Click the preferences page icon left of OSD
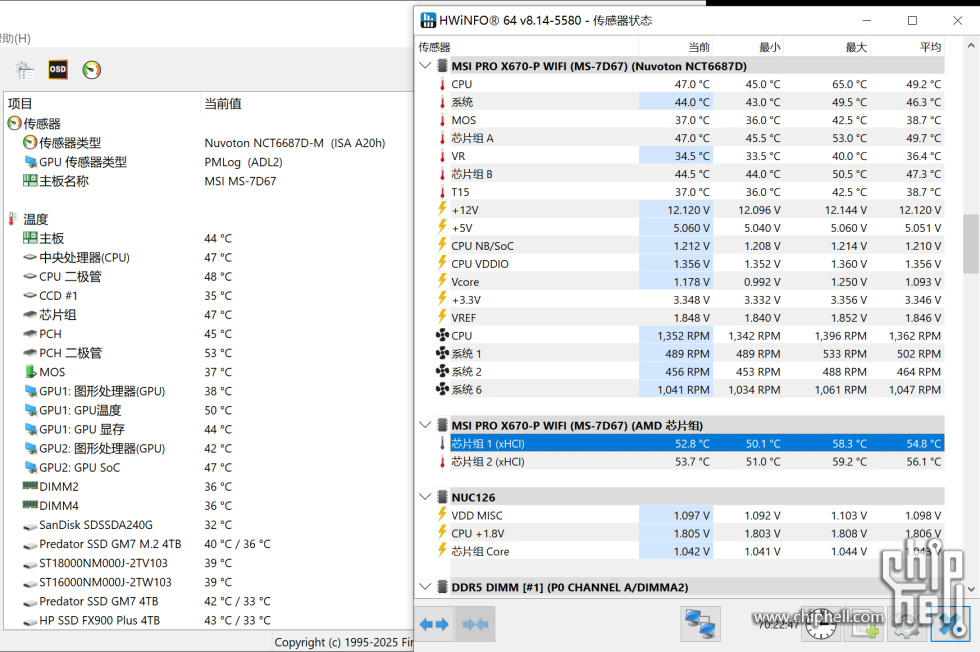The height and width of the screenshot is (652, 980). pyautogui.click(x=25, y=70)
